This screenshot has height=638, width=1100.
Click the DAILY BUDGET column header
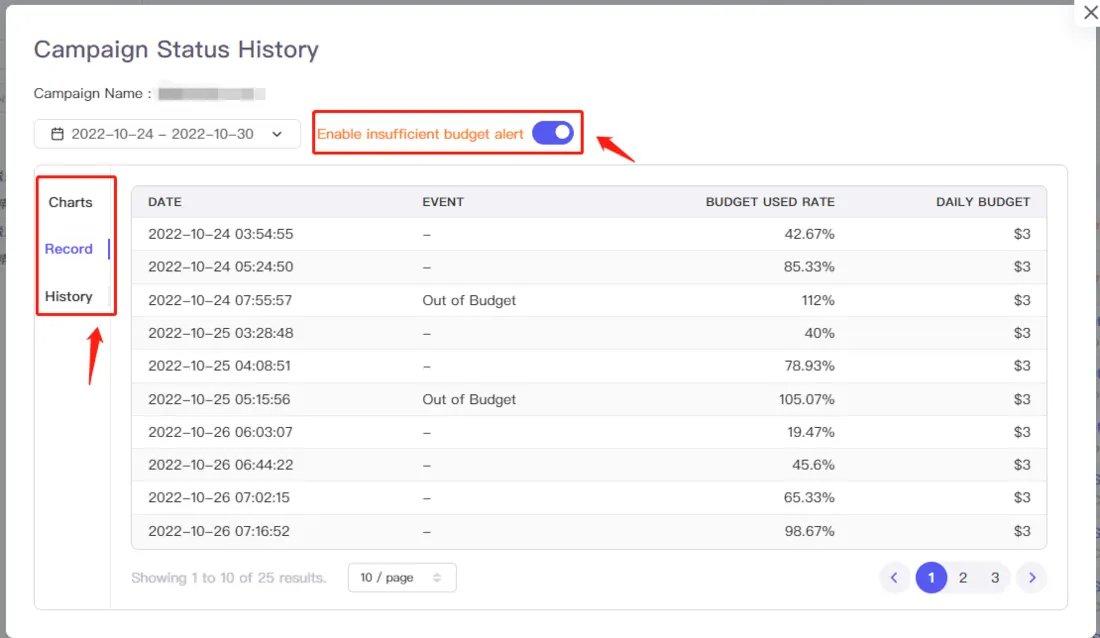tap(983, 201)
